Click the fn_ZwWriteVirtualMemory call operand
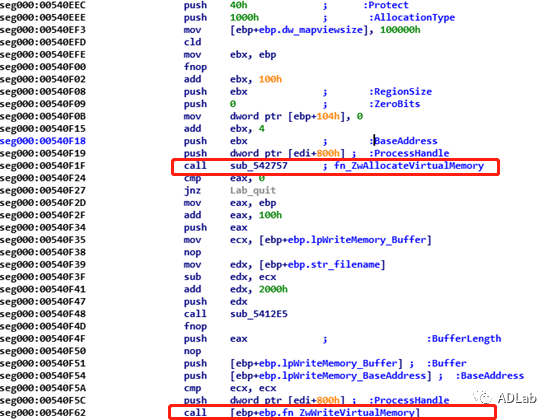This screenshot has height=420, width=554. pyautogui.click(x=325, y=413)
